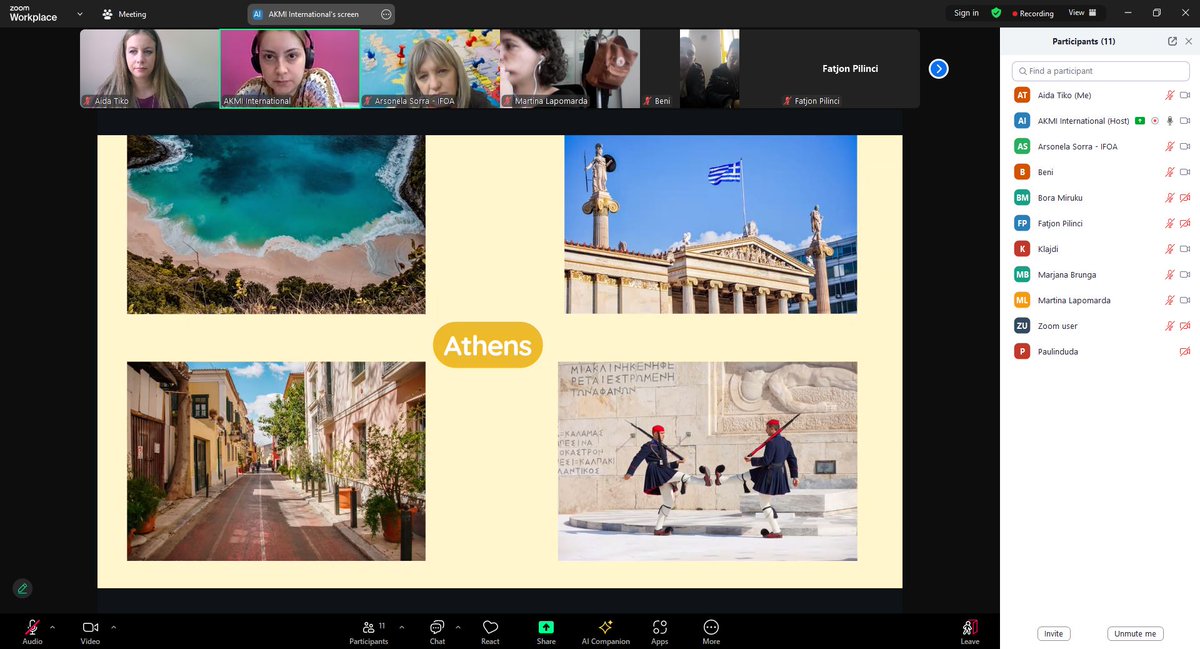
Task: Toggle Bora Miruku's camera icon
Action: 1183,197
